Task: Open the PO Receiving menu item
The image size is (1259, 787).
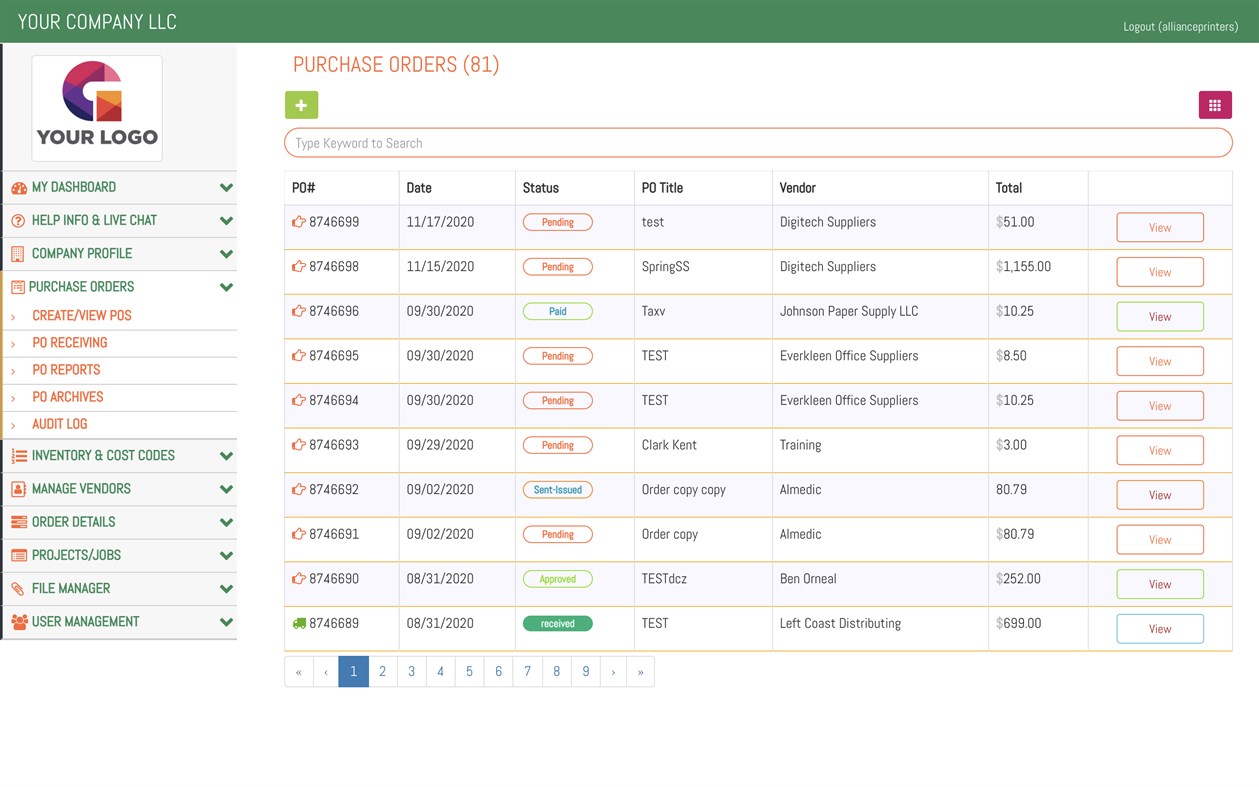Action: point(72,342)
